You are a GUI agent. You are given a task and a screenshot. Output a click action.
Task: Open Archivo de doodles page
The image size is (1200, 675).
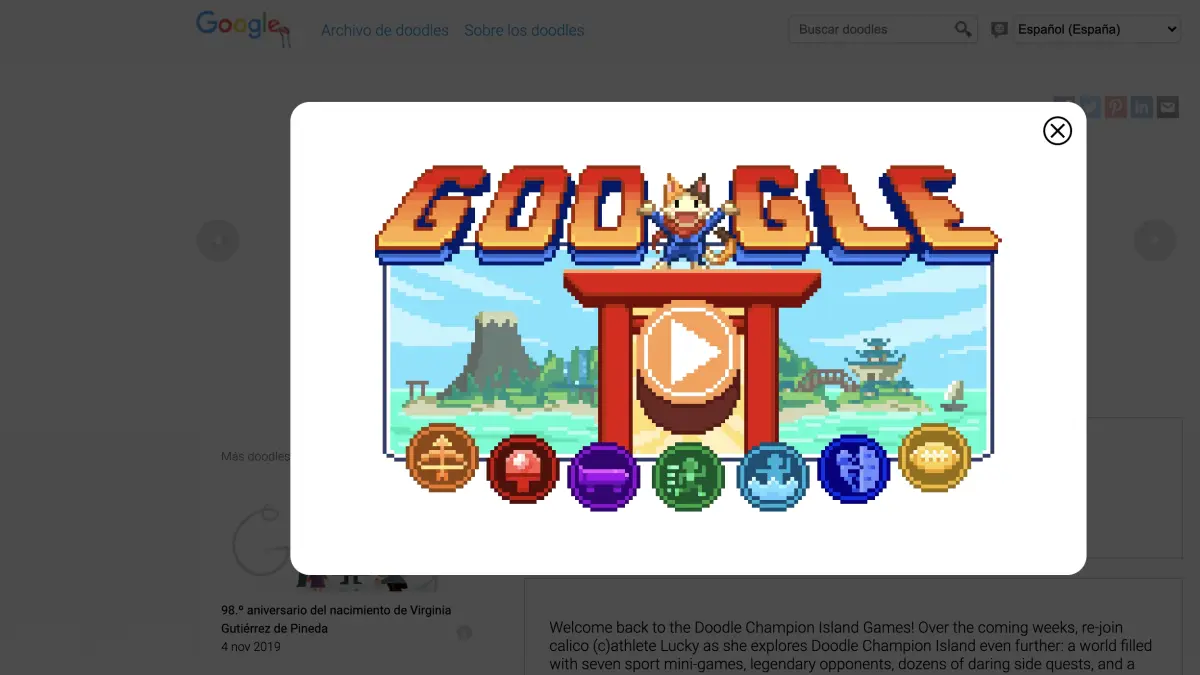[x=385, y=30]
